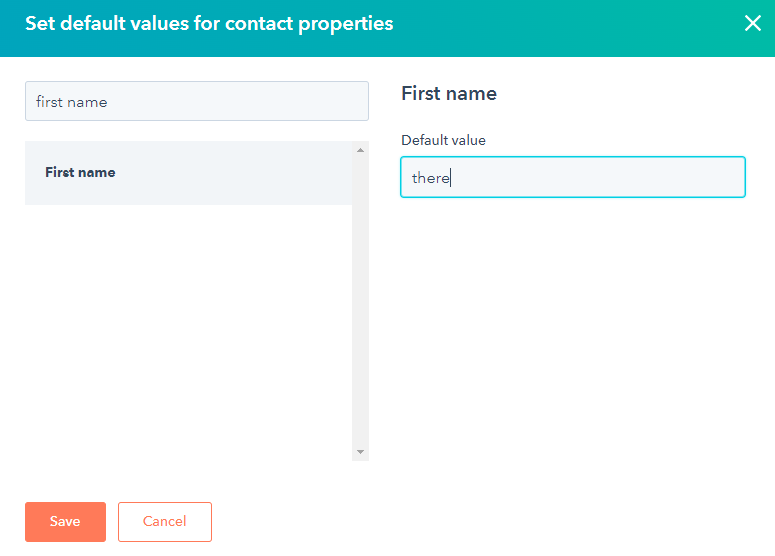
Task: Click the 'first name' search text
Action: click(71, 102)
